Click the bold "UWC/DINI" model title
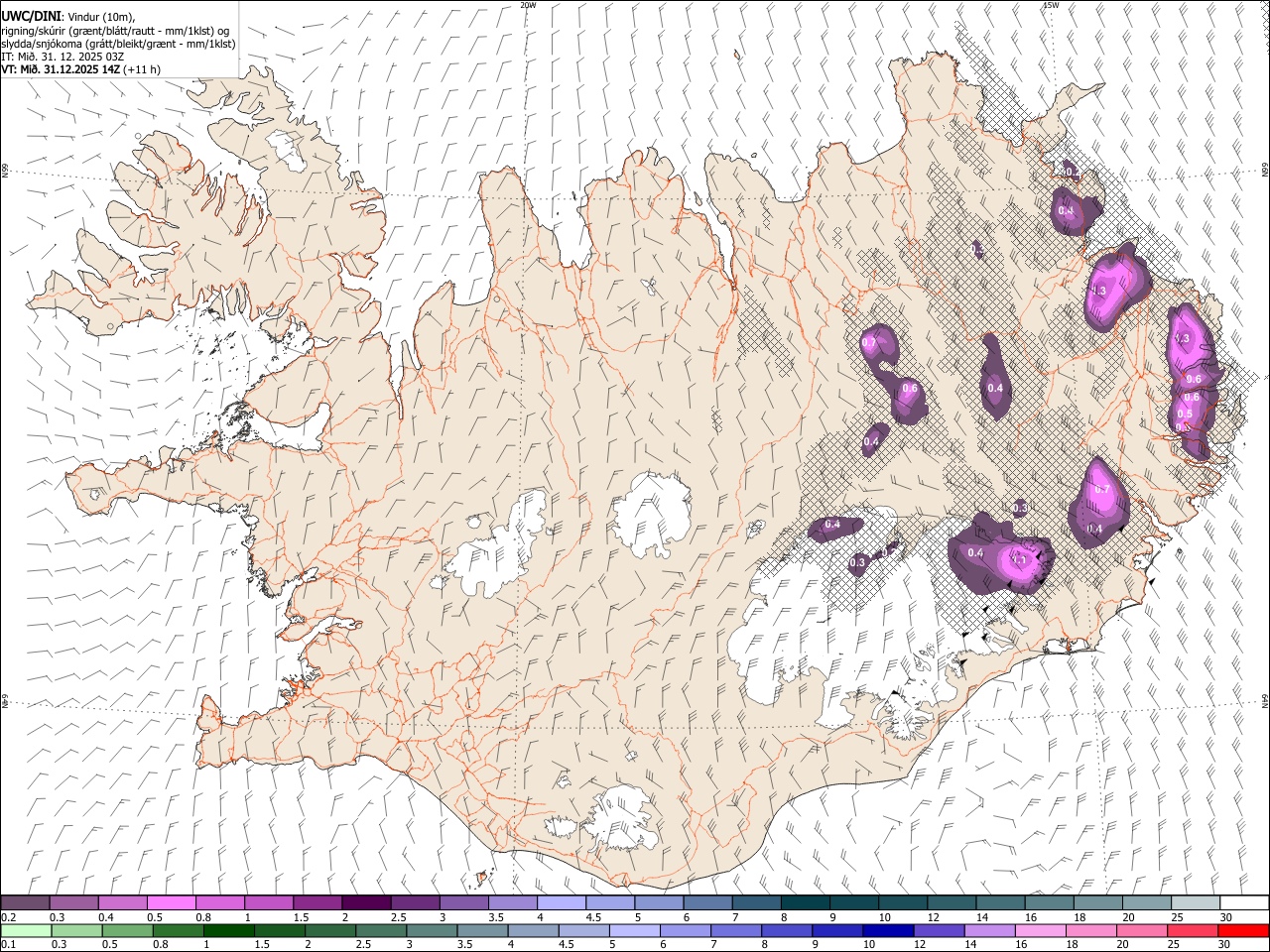 [x=29, y=18]
